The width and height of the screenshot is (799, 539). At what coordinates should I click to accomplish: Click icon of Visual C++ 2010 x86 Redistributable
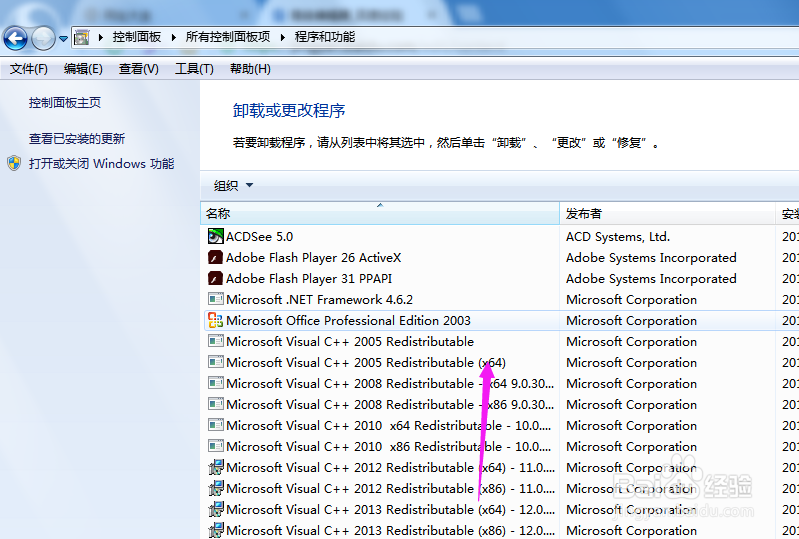click(216, 446)
